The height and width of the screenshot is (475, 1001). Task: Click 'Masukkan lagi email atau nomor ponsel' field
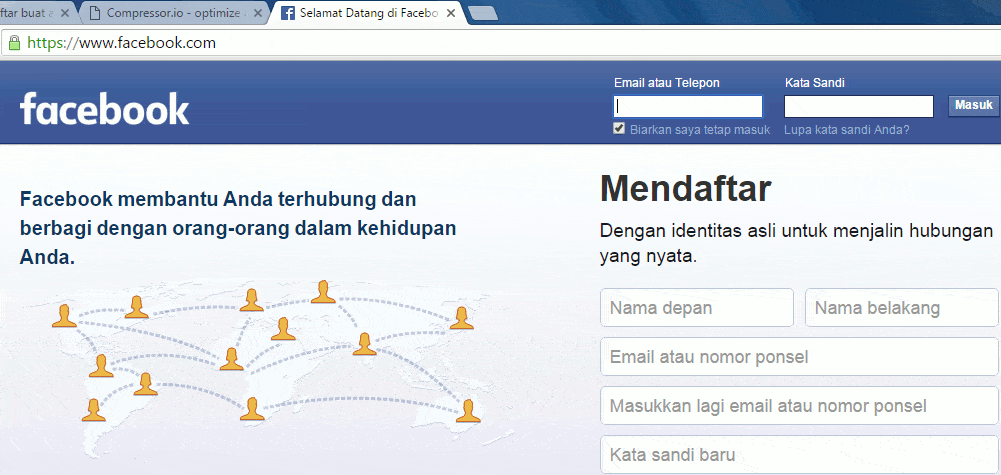pos(799,405)
